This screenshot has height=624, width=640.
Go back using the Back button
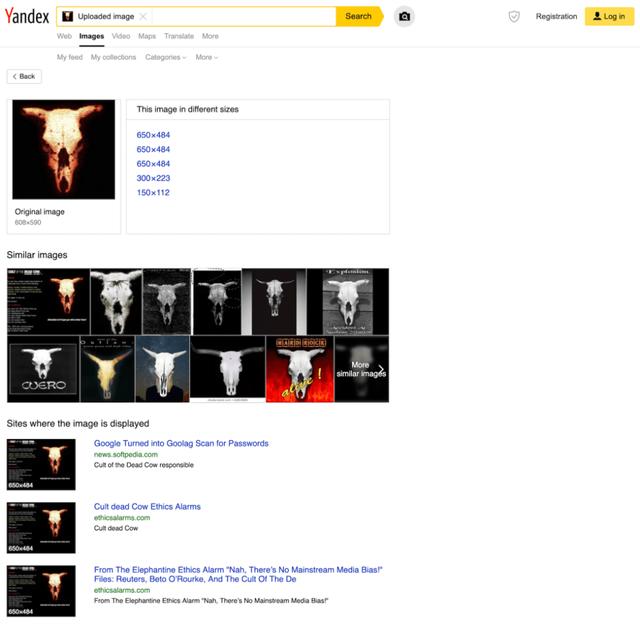pyautogui.click(x=24, y=76)
